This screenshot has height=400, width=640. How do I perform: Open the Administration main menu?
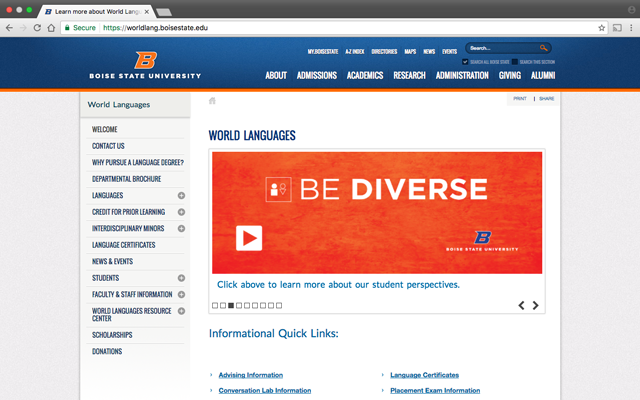pos(462,76)
